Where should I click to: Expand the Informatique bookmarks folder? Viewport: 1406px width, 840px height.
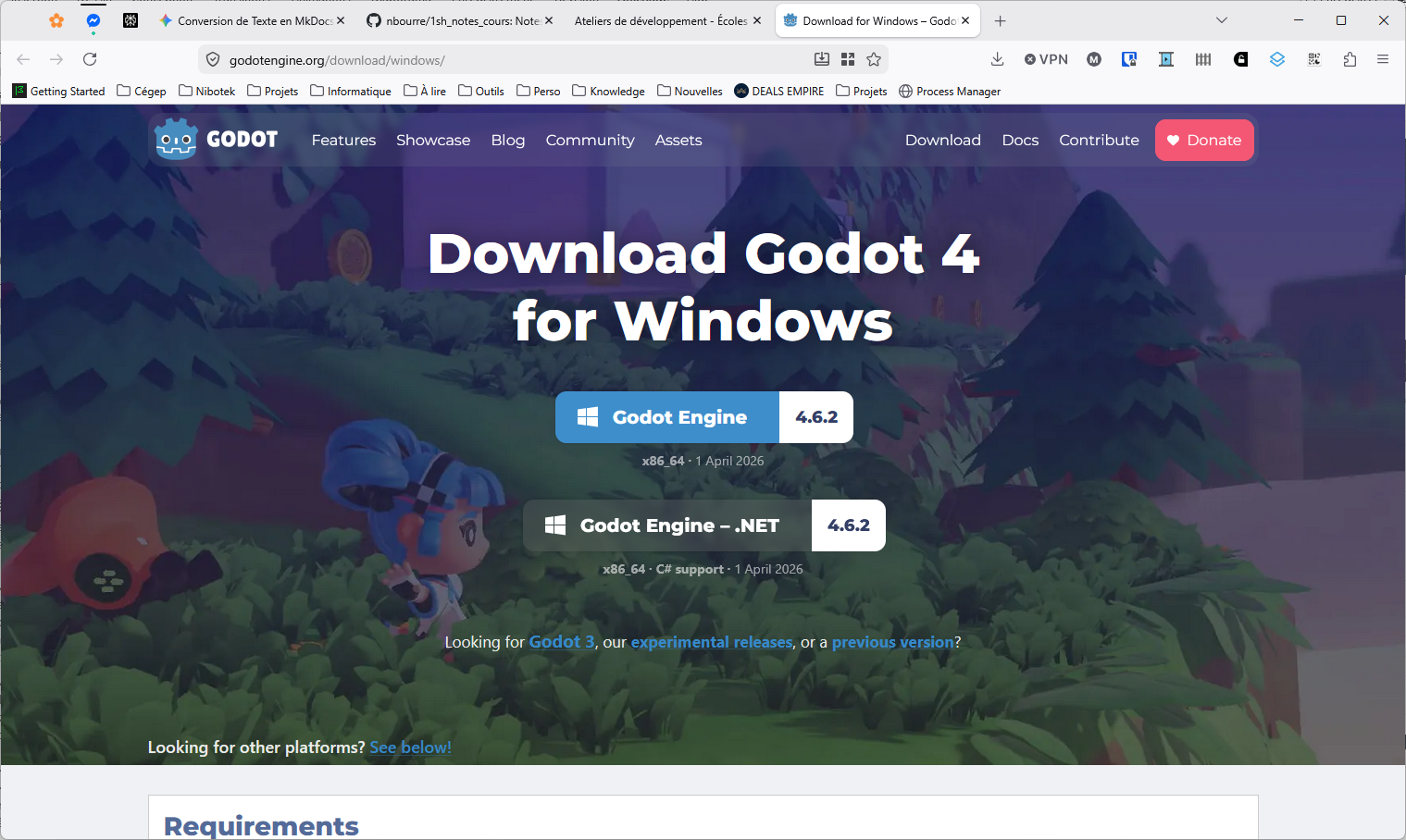[351, 91]
